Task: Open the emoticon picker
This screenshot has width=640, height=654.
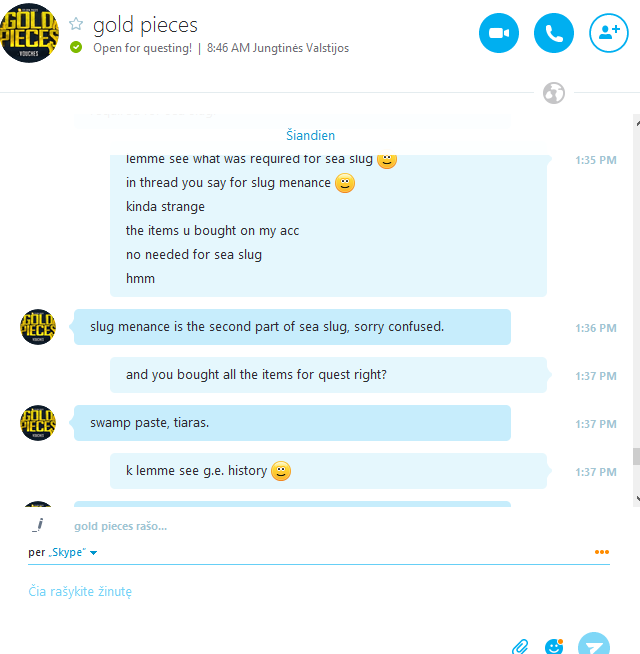Action: (554, 646)
